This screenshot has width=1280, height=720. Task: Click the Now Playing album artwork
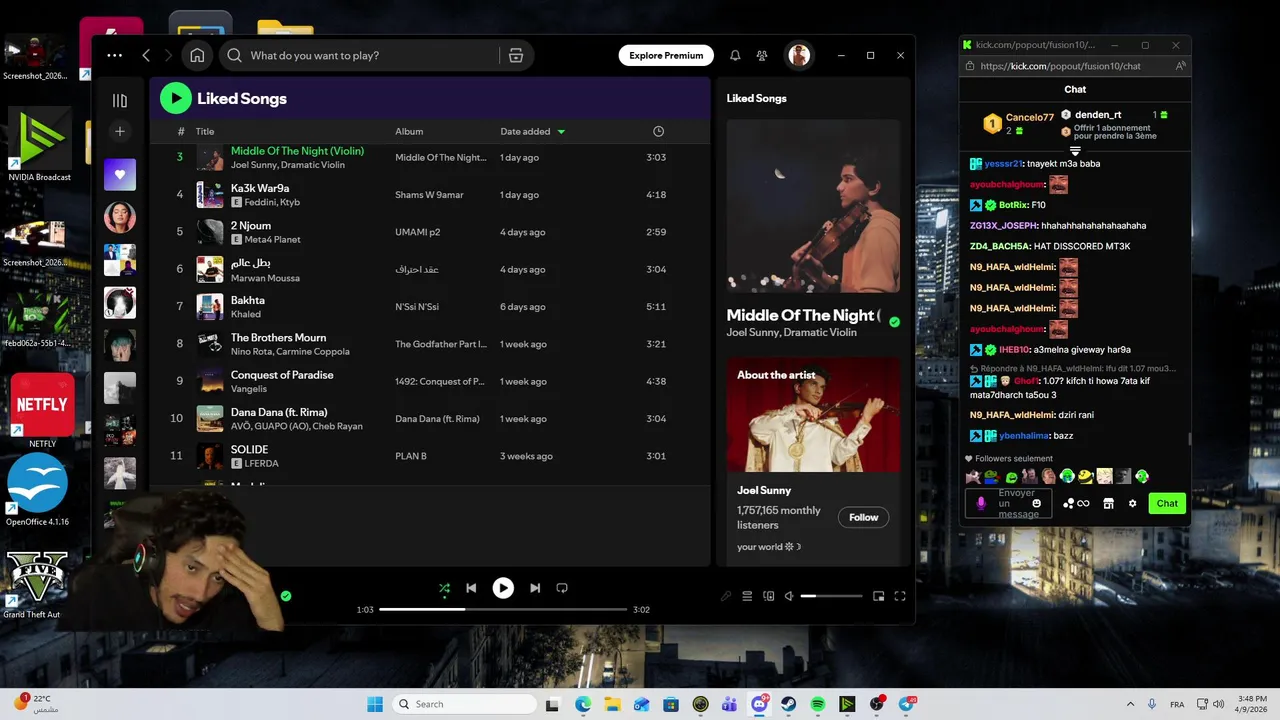(x=813, y=206)
